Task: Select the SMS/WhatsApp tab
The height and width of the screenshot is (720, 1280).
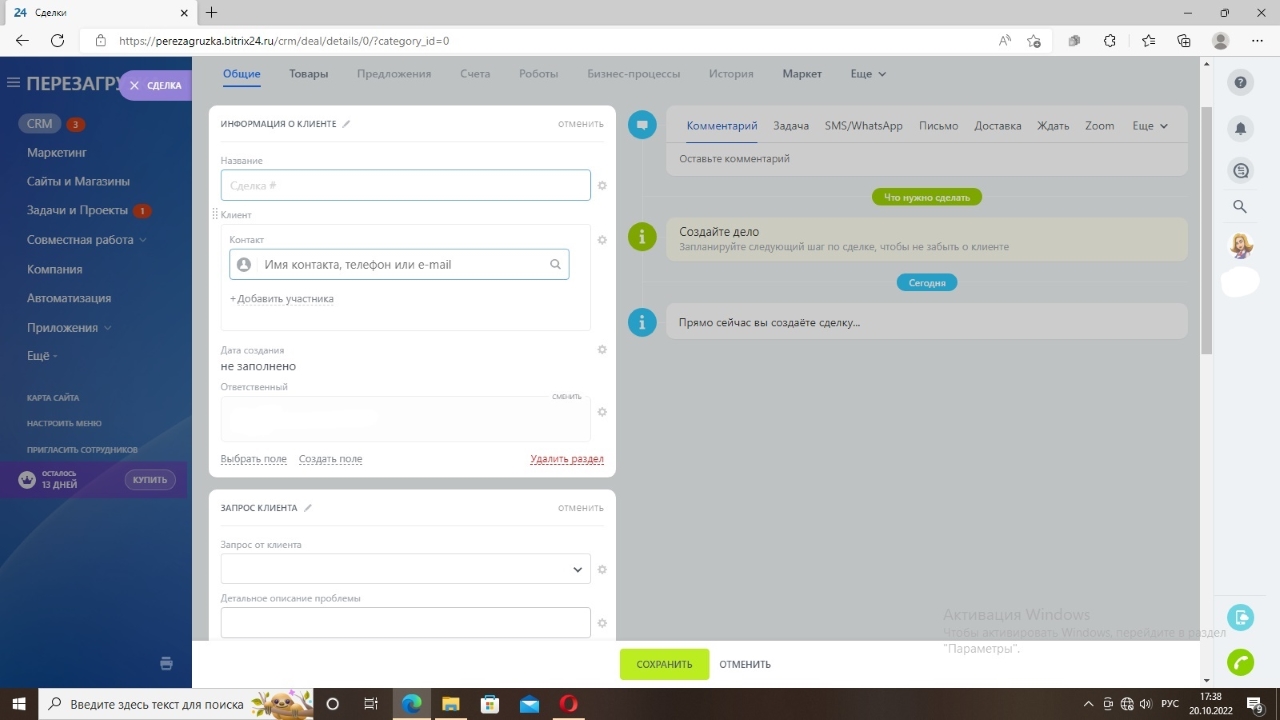Action: [x=863, y=126]
